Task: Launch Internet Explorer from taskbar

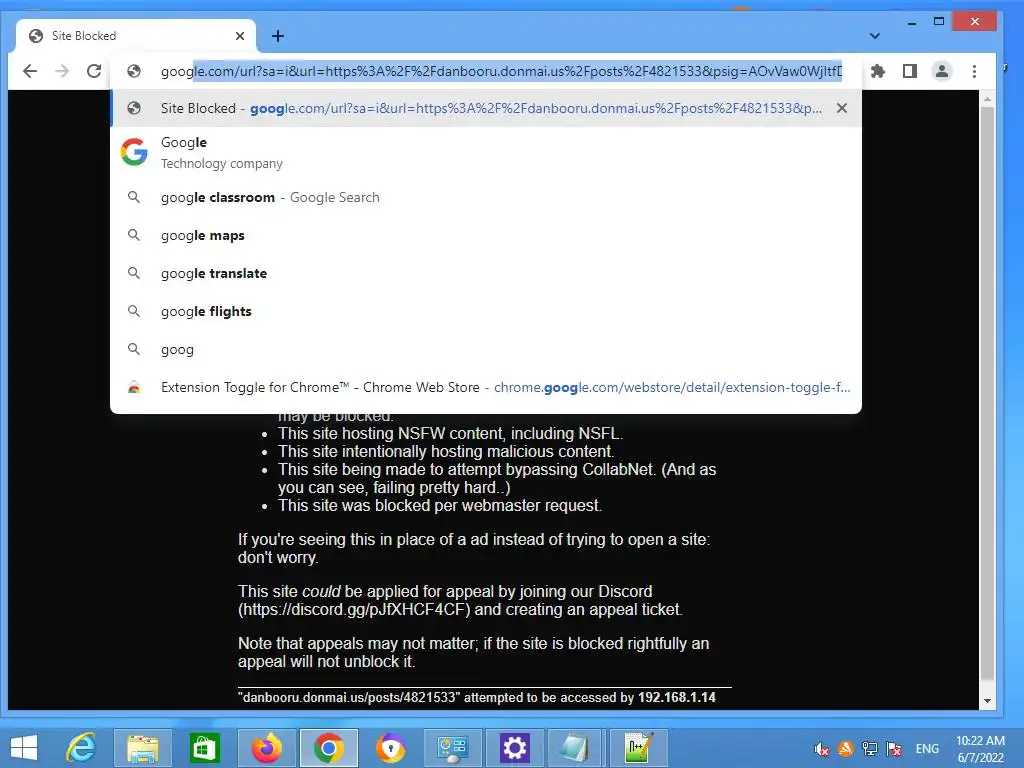Action: (x=82, y=748)
